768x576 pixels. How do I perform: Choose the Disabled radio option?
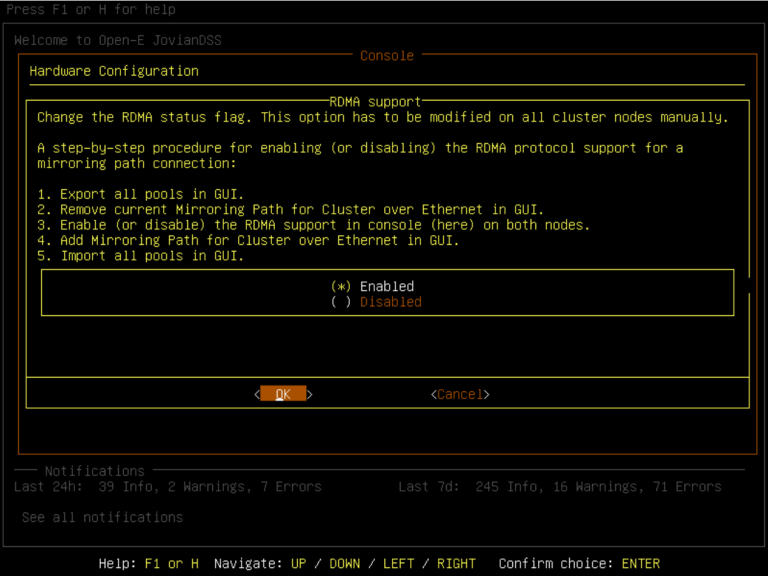pos(376,302)
